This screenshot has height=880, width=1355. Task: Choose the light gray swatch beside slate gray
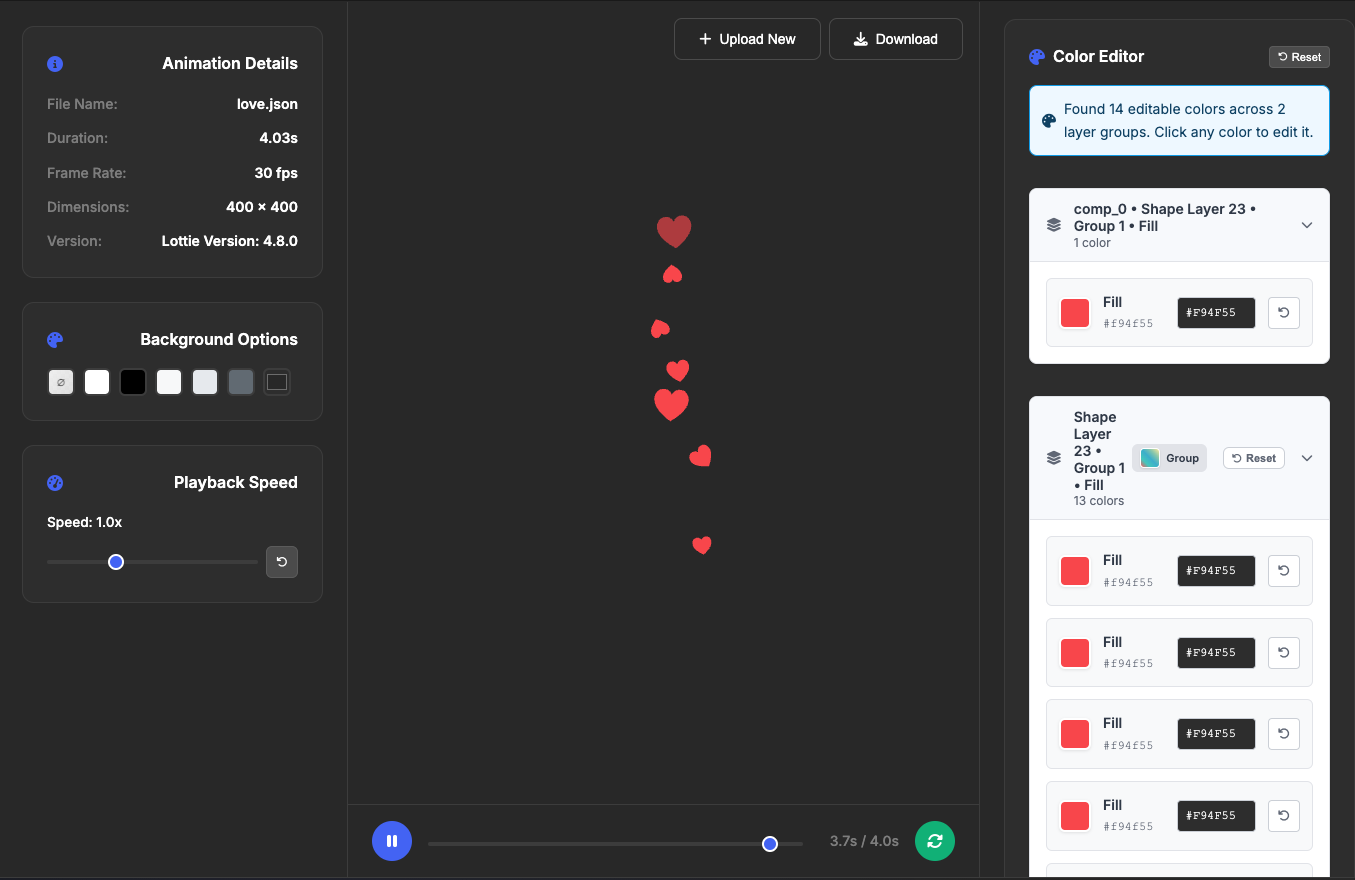pyautogui.click(x=205, y=382)
